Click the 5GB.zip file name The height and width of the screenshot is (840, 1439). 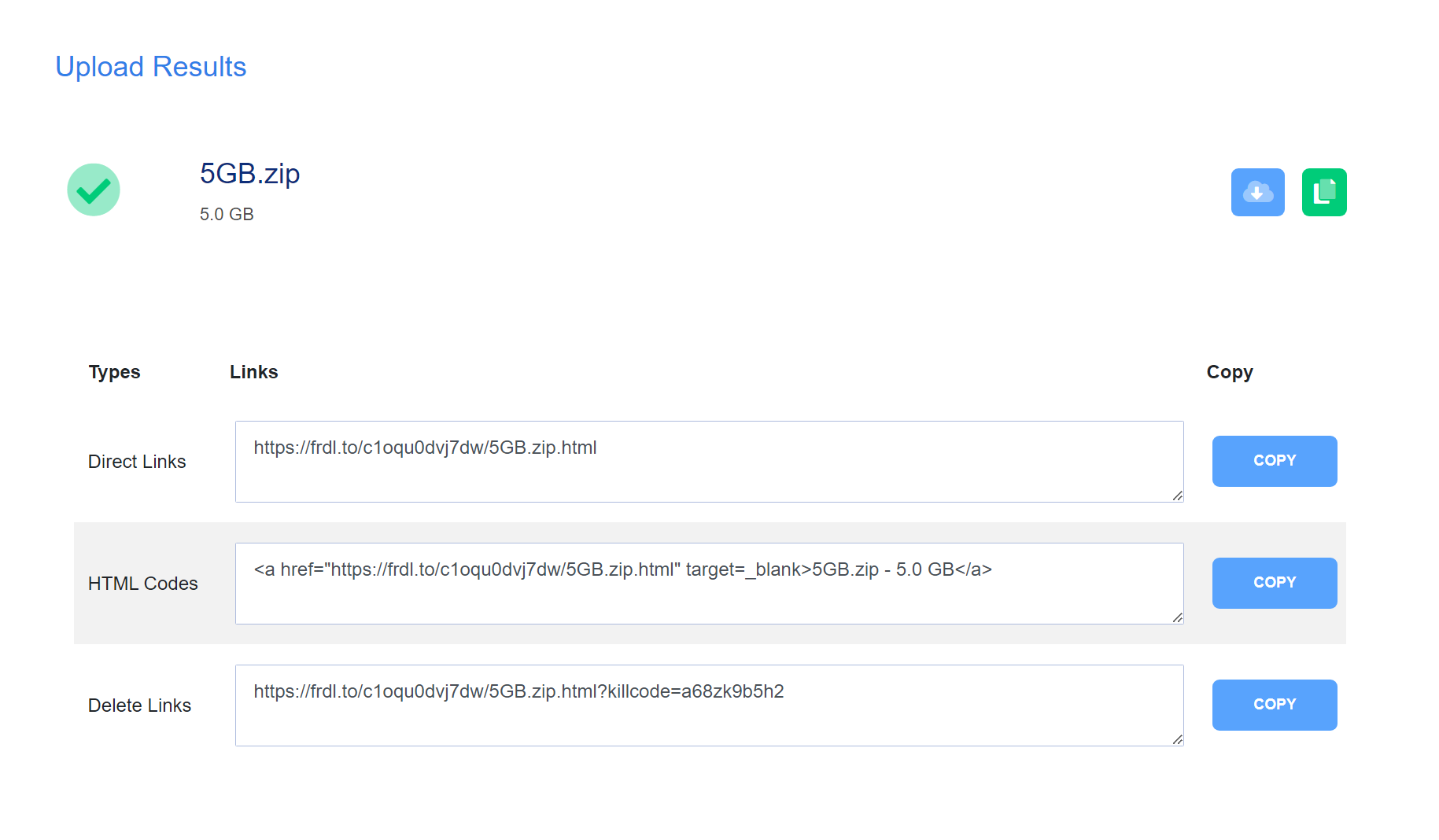[x=249, y=173]
